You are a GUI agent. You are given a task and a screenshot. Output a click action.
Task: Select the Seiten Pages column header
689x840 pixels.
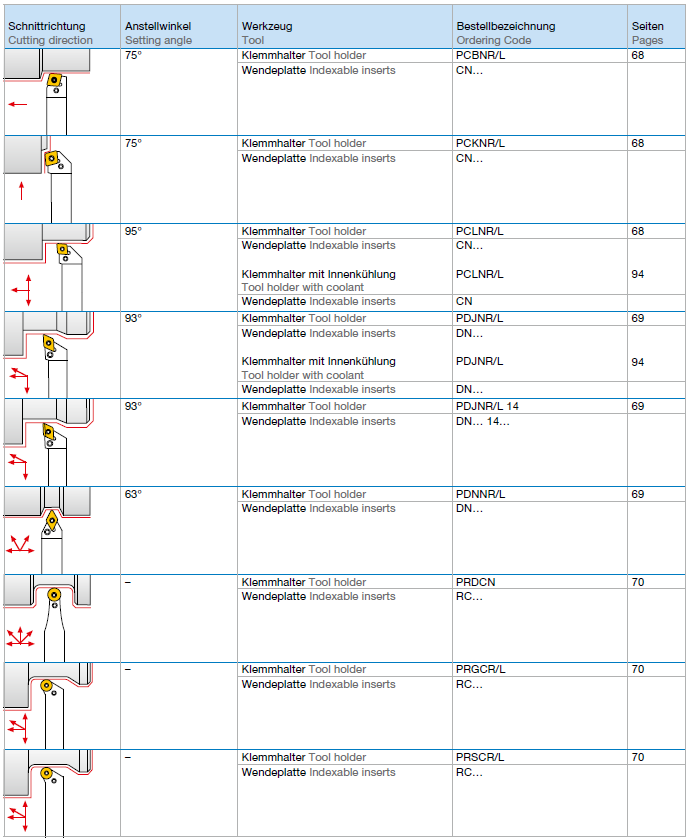pos(647,33)
